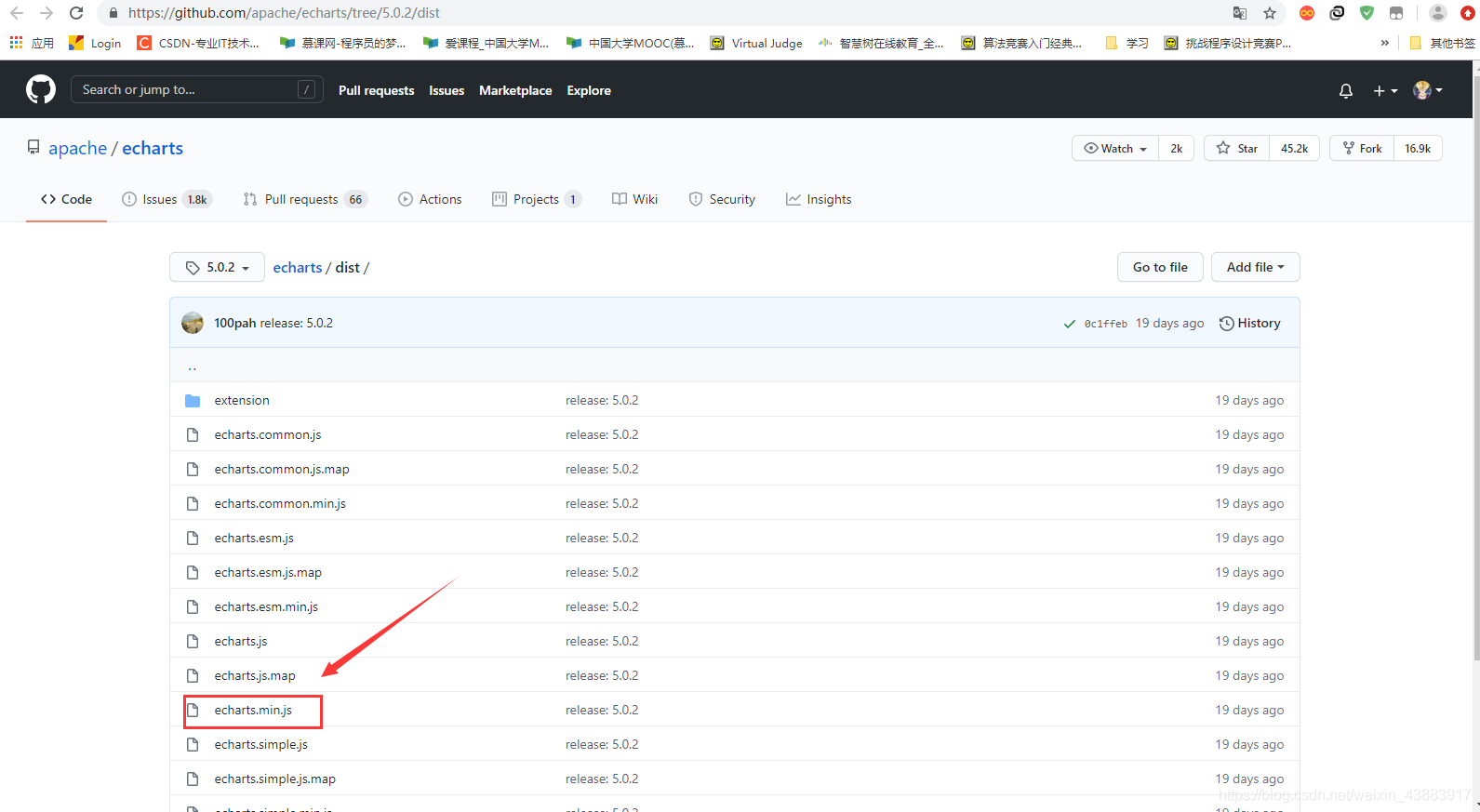Open the echarts repository link
Image resolution: width=1480 pixels, height=812 pixels.
coord(153,149)
